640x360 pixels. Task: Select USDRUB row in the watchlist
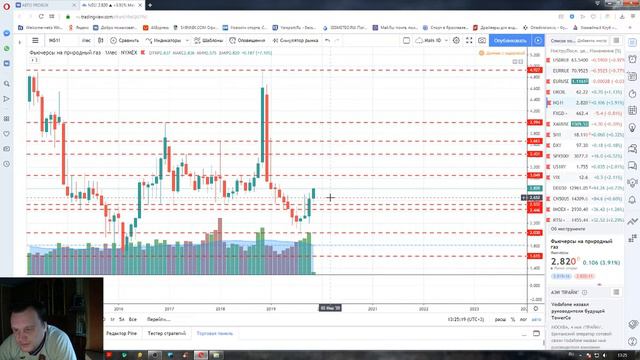(x=586, y=60)
